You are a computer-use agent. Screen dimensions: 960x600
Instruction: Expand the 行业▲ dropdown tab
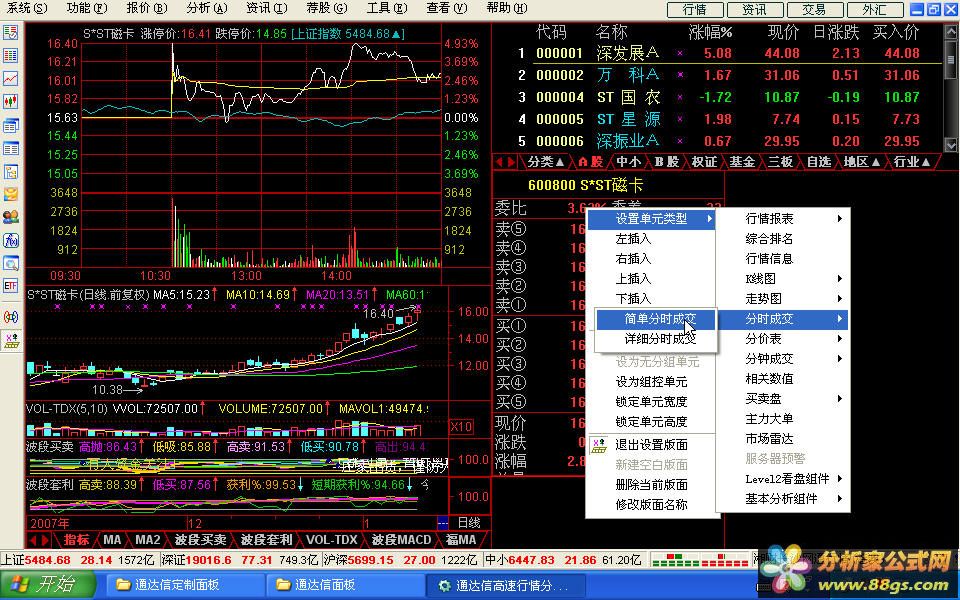coord(912,162)
